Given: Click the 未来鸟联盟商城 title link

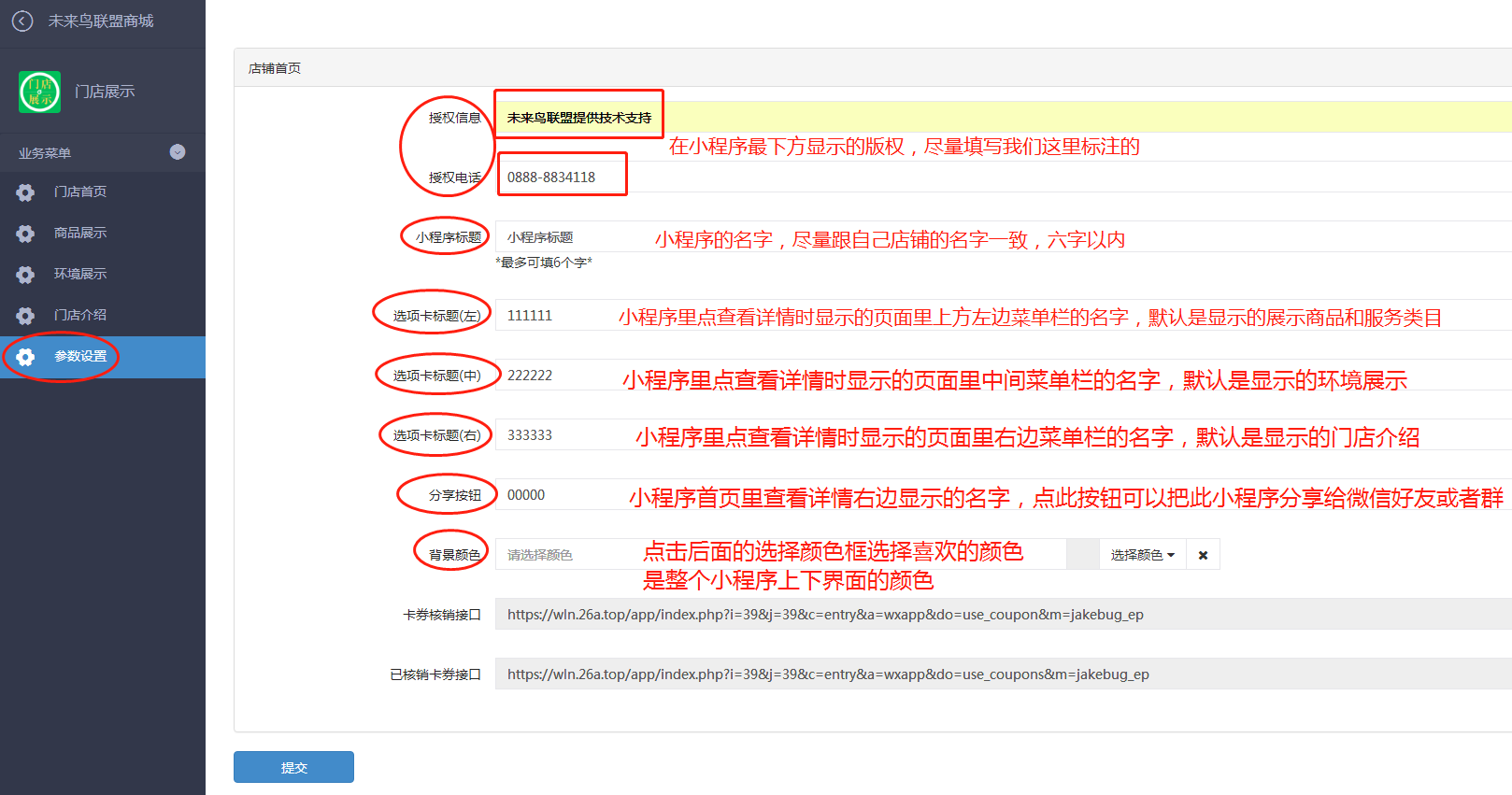Looking at the screenshot, I should click(x=101, y=21).
